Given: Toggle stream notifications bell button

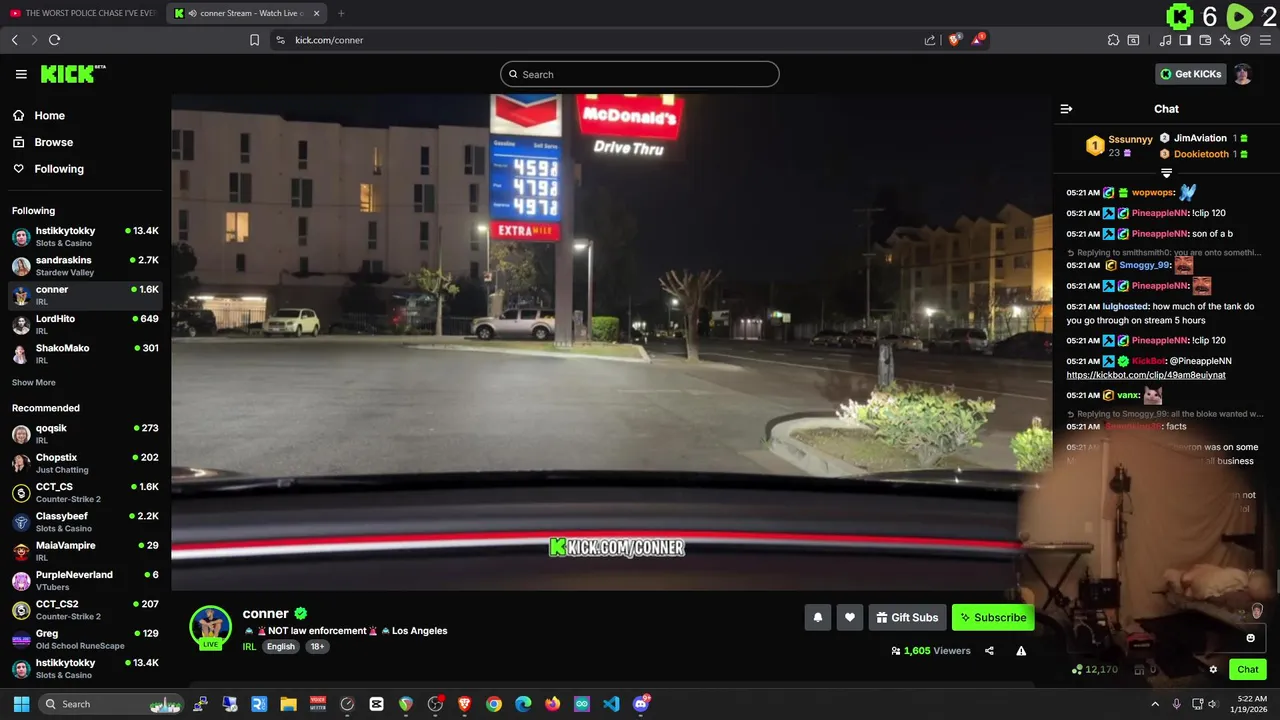Looking at the screenshot, I should pyautogui.click(x=817, y=618).
